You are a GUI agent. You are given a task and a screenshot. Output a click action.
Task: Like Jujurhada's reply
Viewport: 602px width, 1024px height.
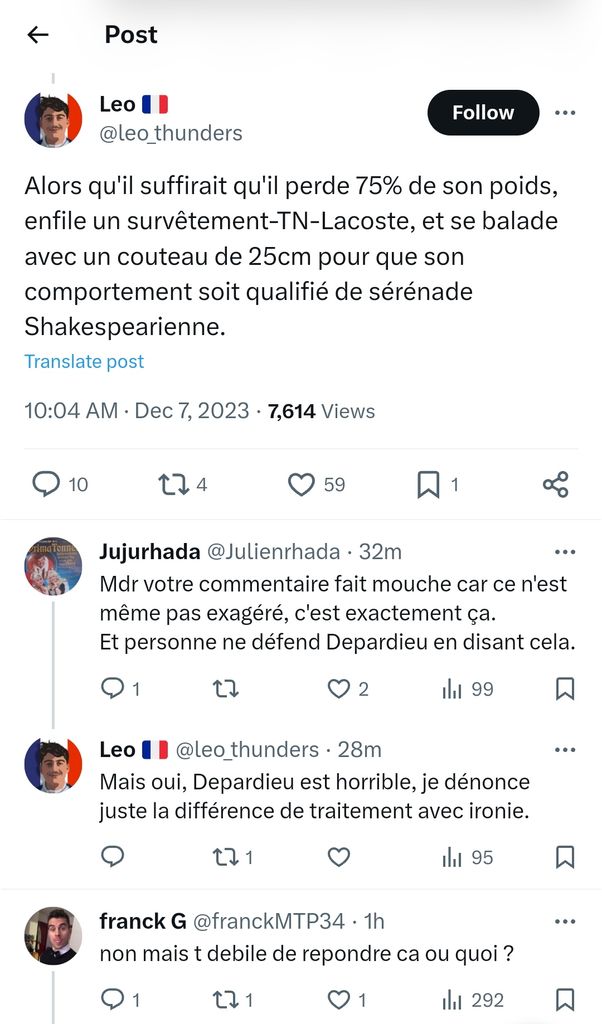point(340,688)
